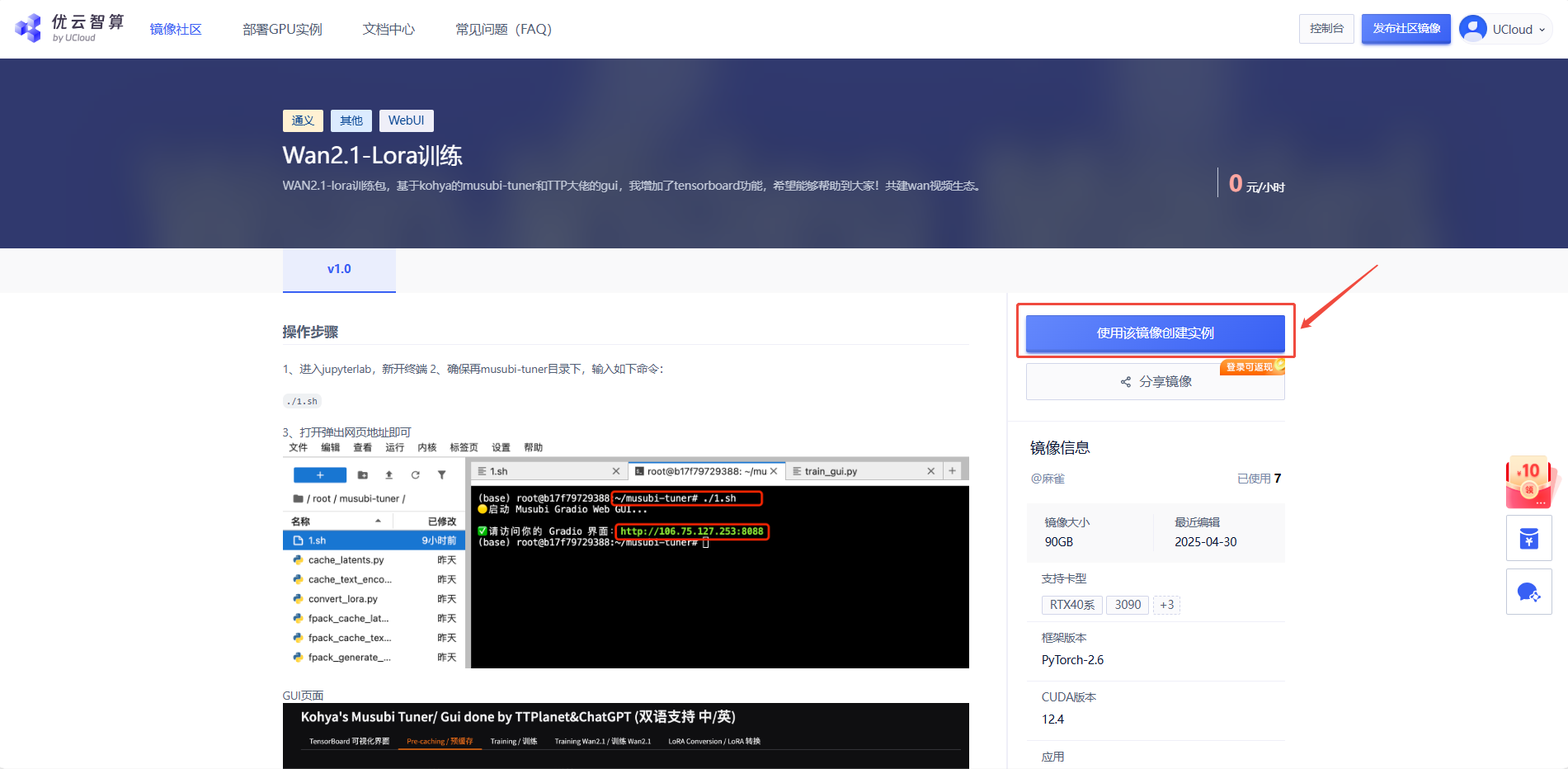This screenshot has width=1568, height=769.
Task: Click the 3090 card type tag
Action: (1128, 605)
